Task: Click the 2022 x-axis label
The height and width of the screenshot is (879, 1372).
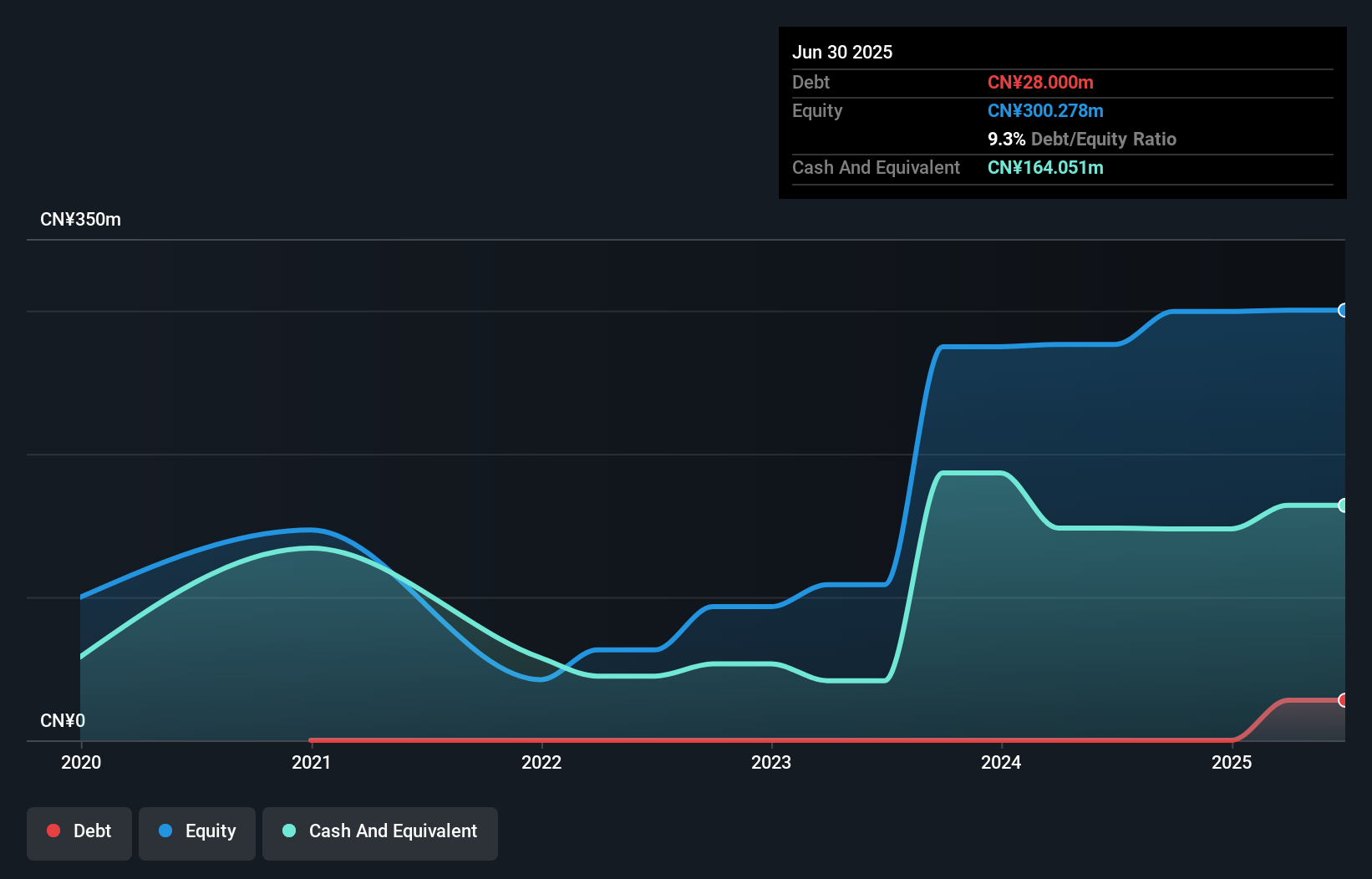Action: pyautogui.click(x=541, y=762)
